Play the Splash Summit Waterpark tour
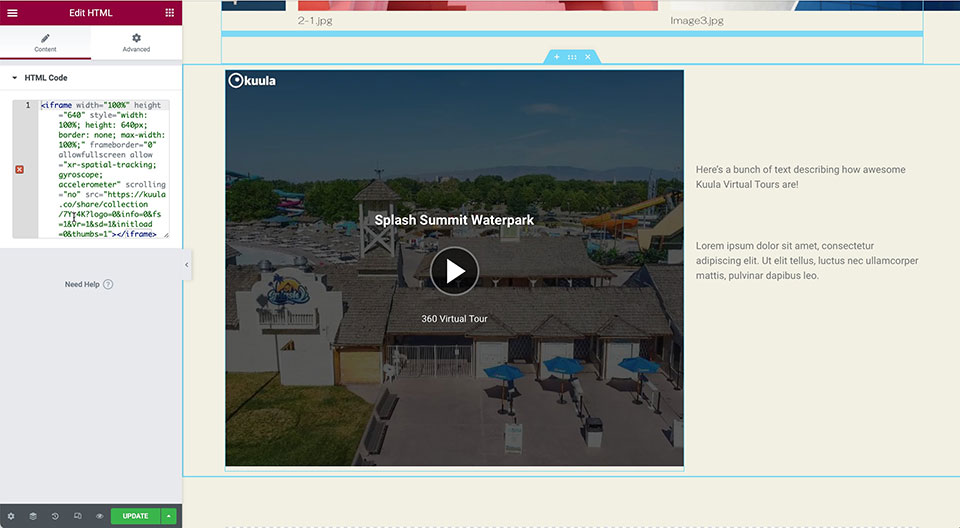Viewport: 960px width, 528px height. [x=454, y=271]
